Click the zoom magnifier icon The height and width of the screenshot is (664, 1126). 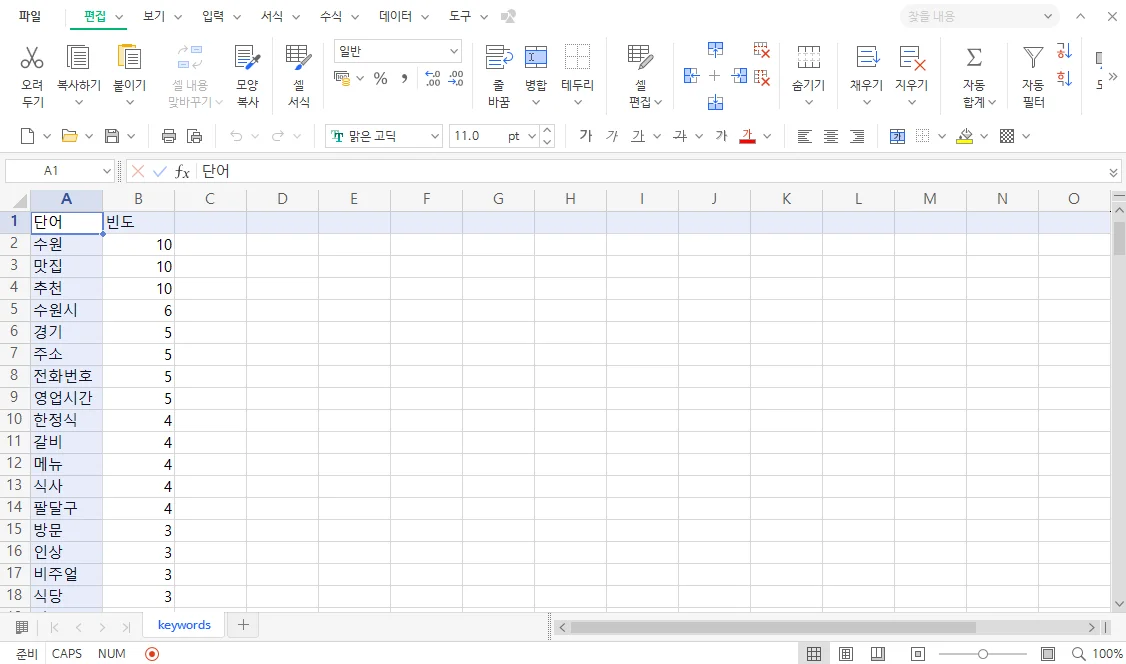coord(1078,654)
